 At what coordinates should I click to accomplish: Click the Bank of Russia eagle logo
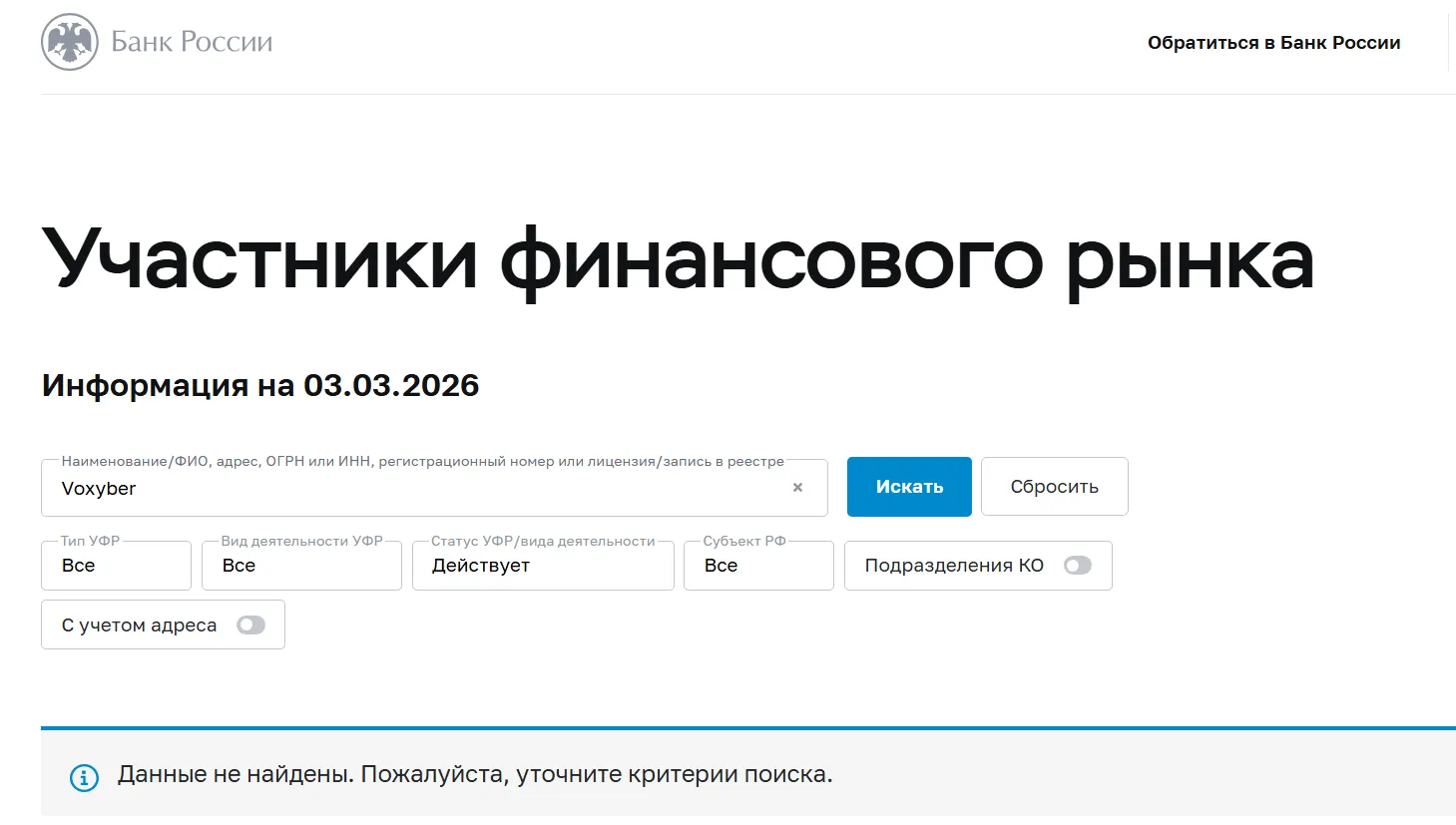point(70,42)
